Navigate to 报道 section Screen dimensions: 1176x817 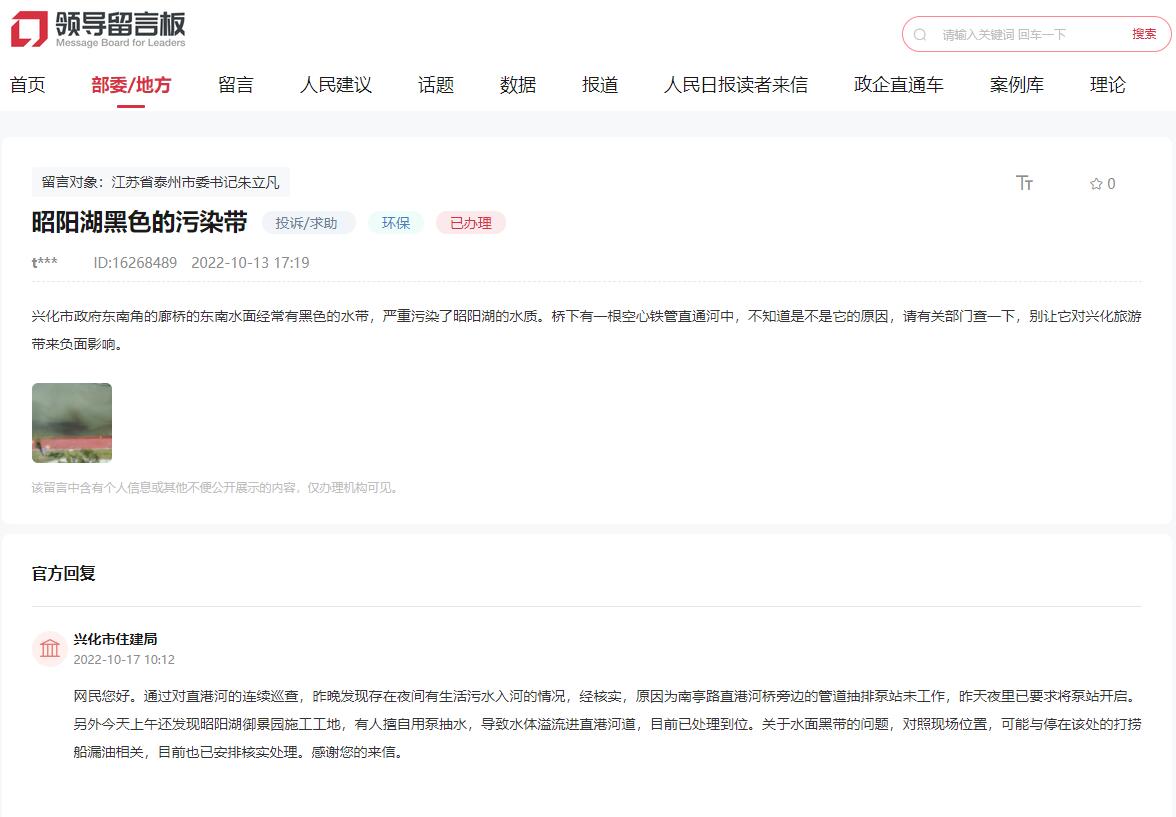tap(600, 85)
